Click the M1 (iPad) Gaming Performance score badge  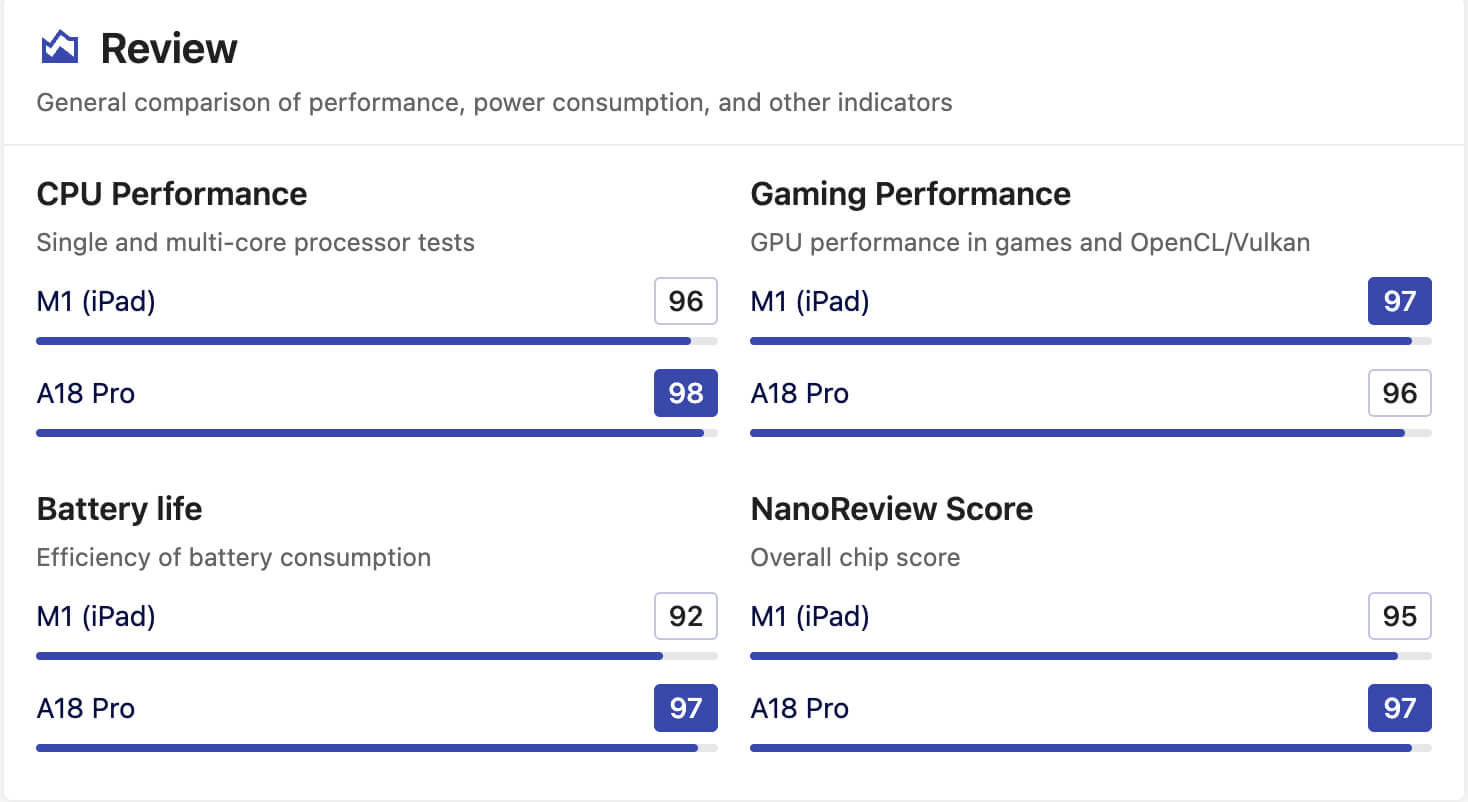1399,301
